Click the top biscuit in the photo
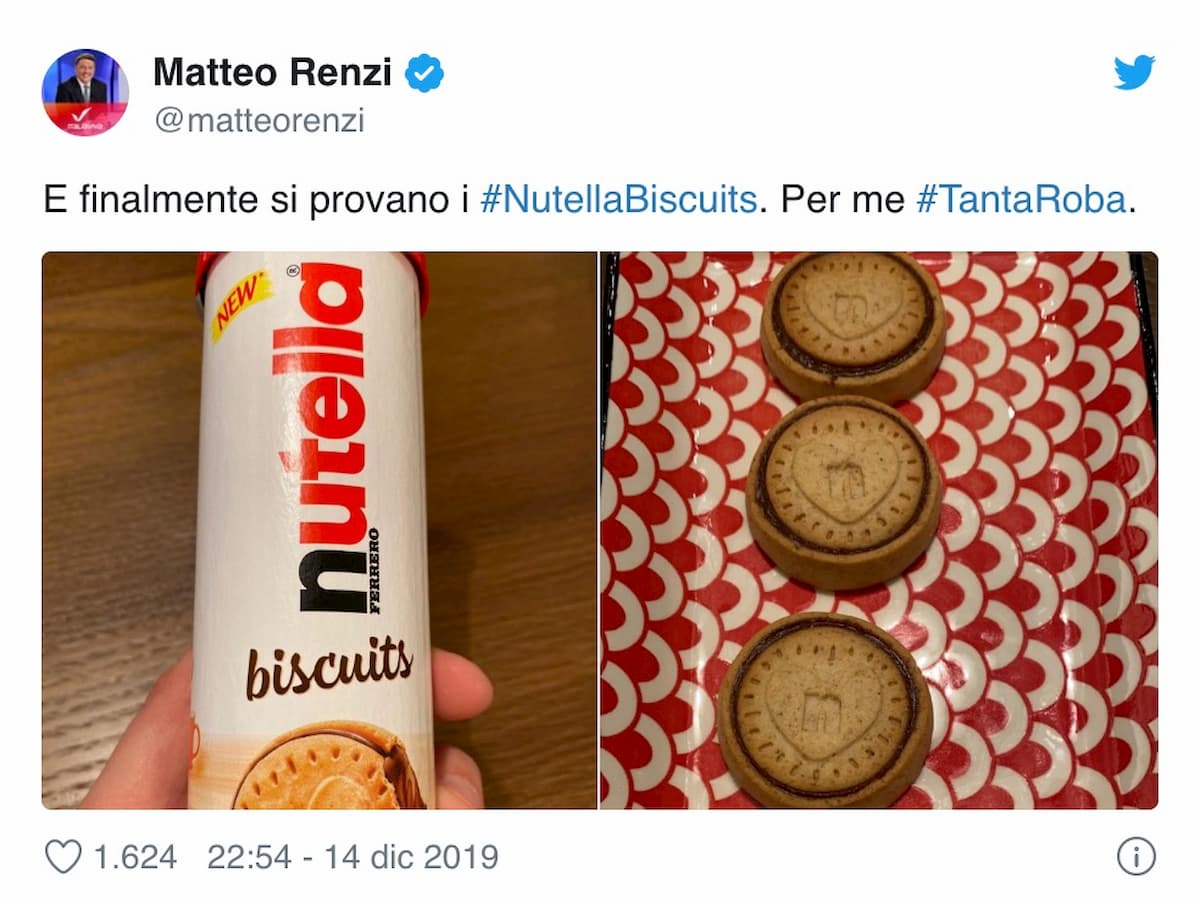 [x=853, y=325]
